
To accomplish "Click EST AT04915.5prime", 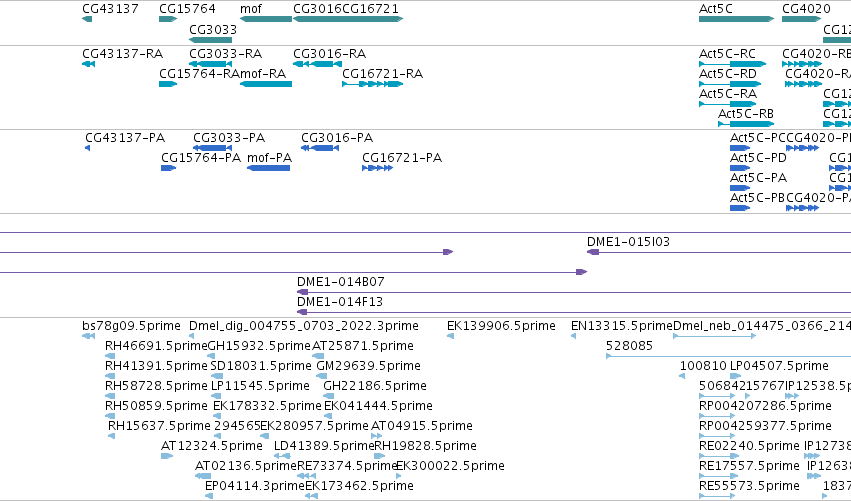I will pos(377,437).
